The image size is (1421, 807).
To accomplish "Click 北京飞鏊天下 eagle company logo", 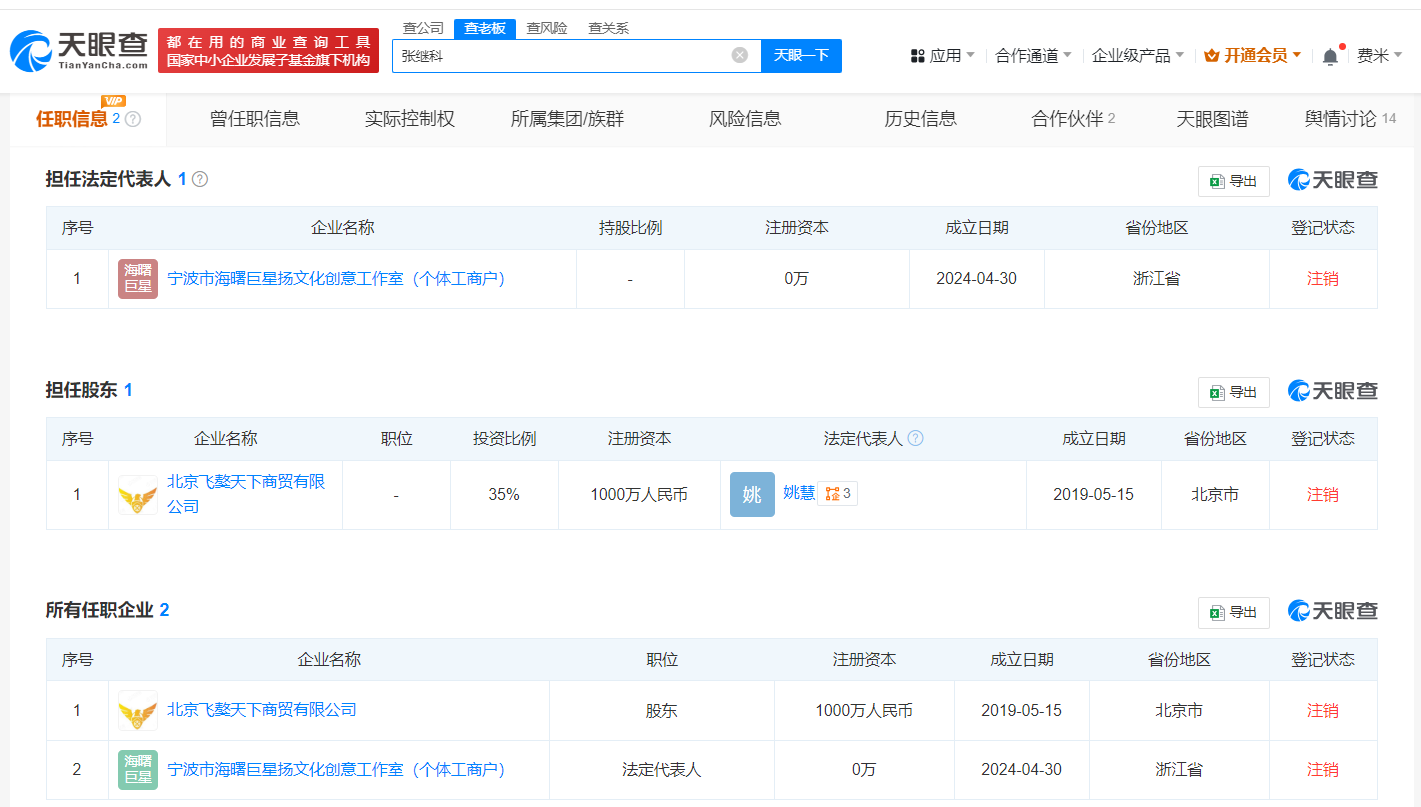I will [x=137, y=494].
